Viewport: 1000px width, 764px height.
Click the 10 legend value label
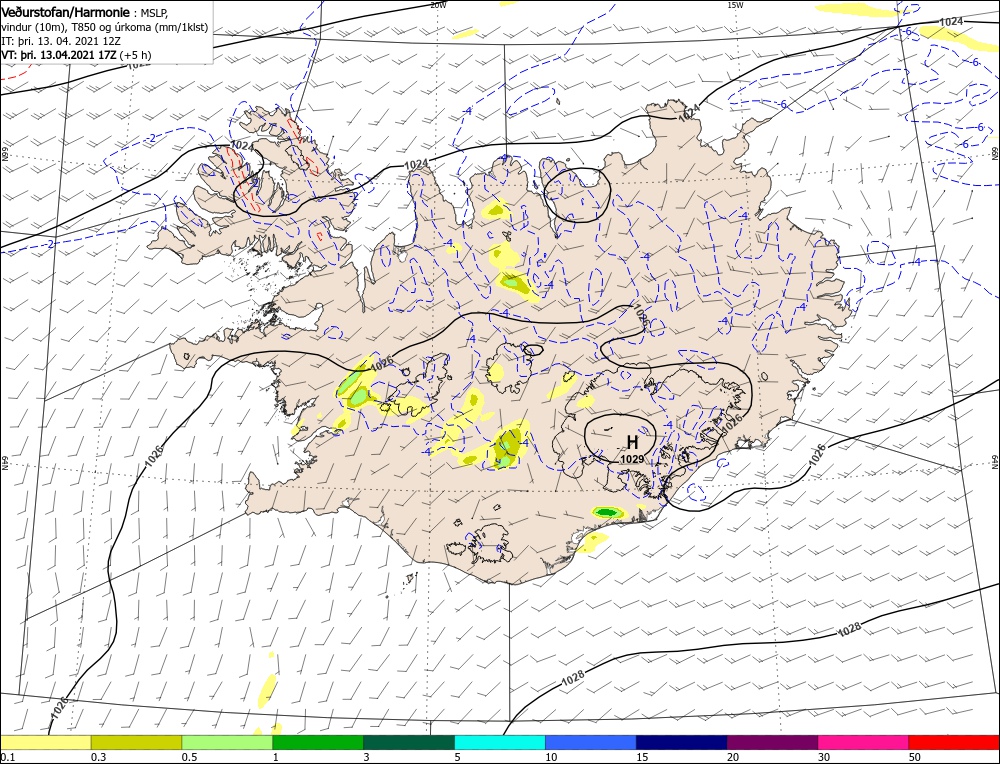[551, 757]
